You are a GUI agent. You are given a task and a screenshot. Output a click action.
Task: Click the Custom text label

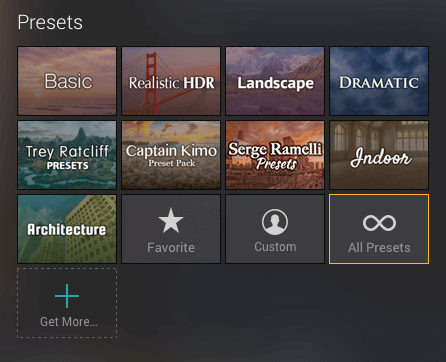[275, 247]
